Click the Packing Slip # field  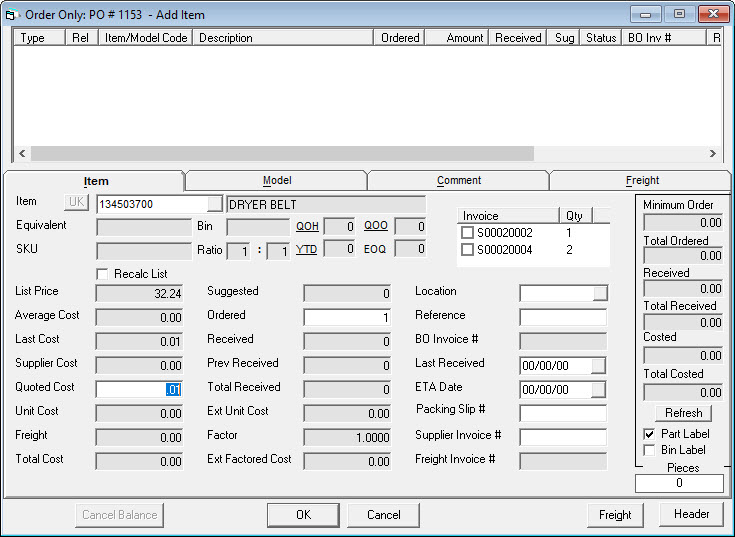[563, 413]
